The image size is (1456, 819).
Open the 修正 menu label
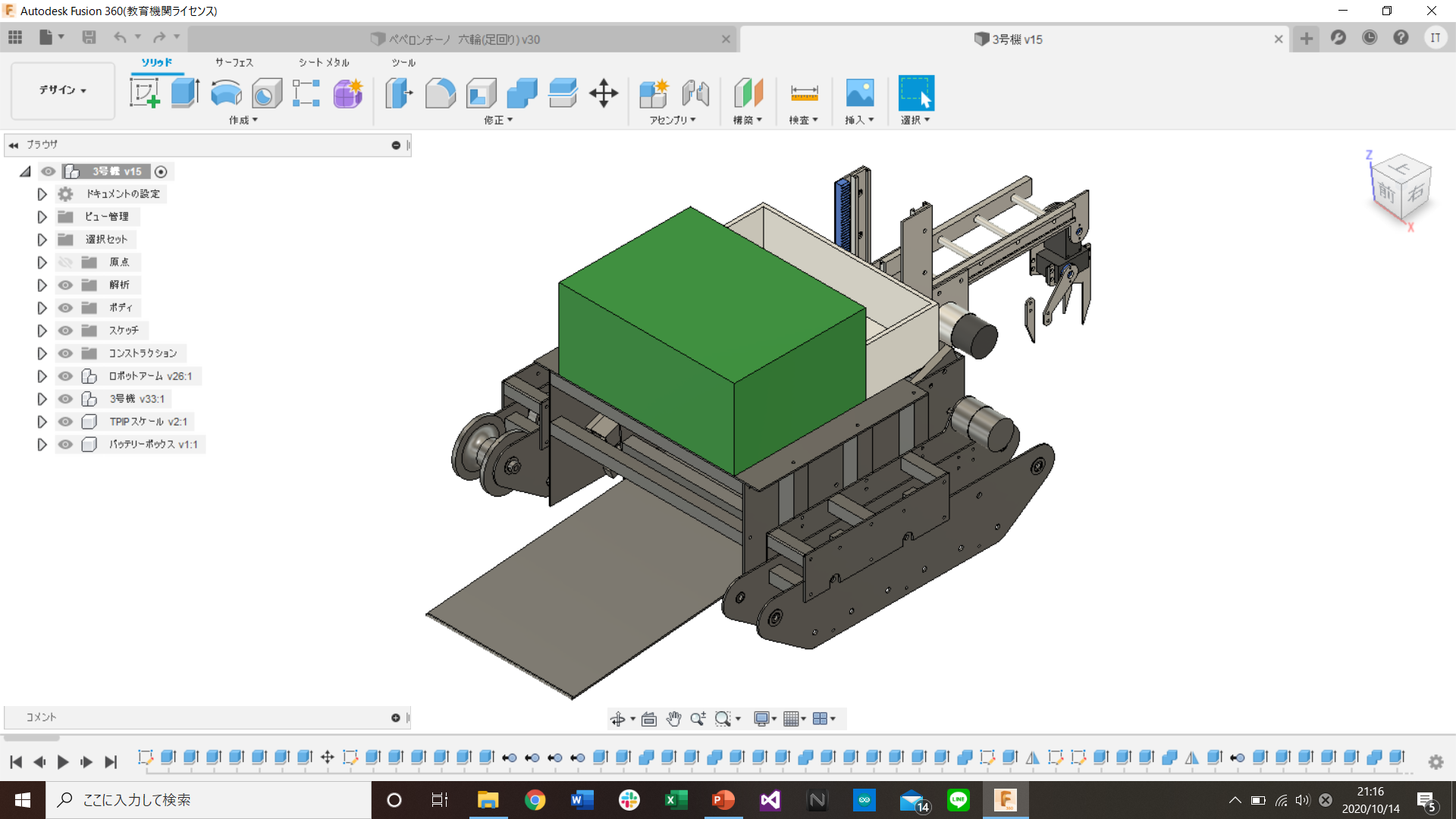[498, 120]
